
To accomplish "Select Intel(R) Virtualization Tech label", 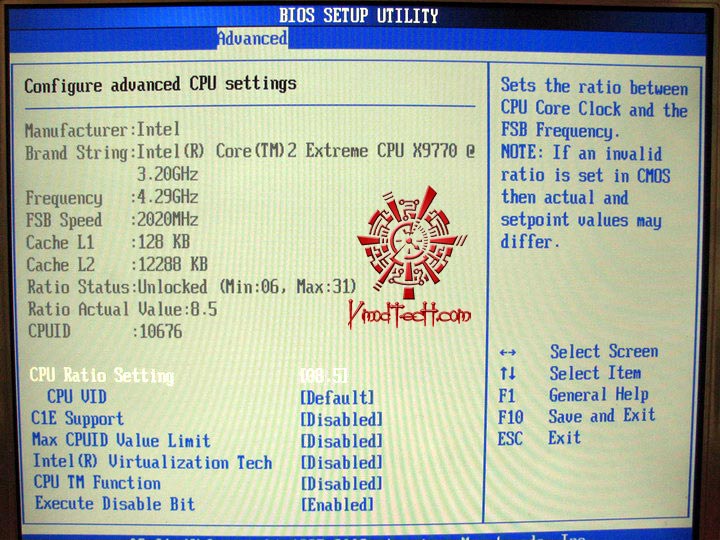I will [152, 462].
